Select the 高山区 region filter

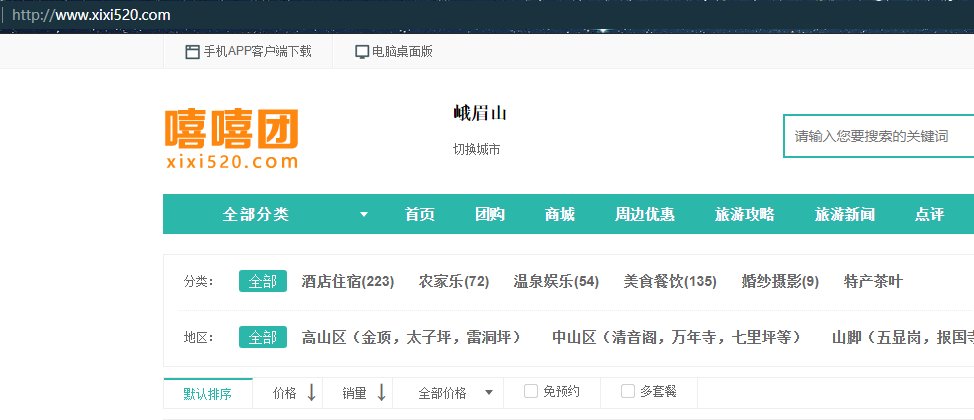click(x=411, y=338)
